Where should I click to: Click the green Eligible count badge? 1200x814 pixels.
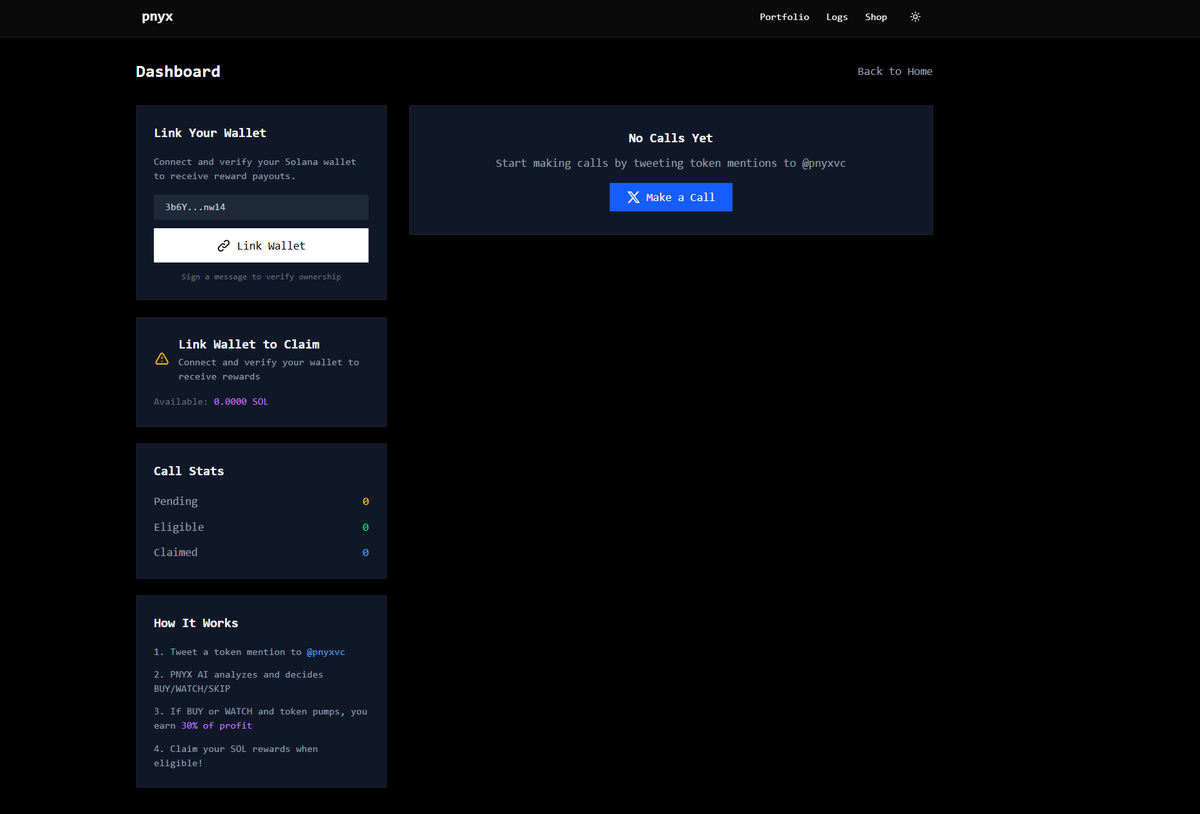(x=365, y=527)
